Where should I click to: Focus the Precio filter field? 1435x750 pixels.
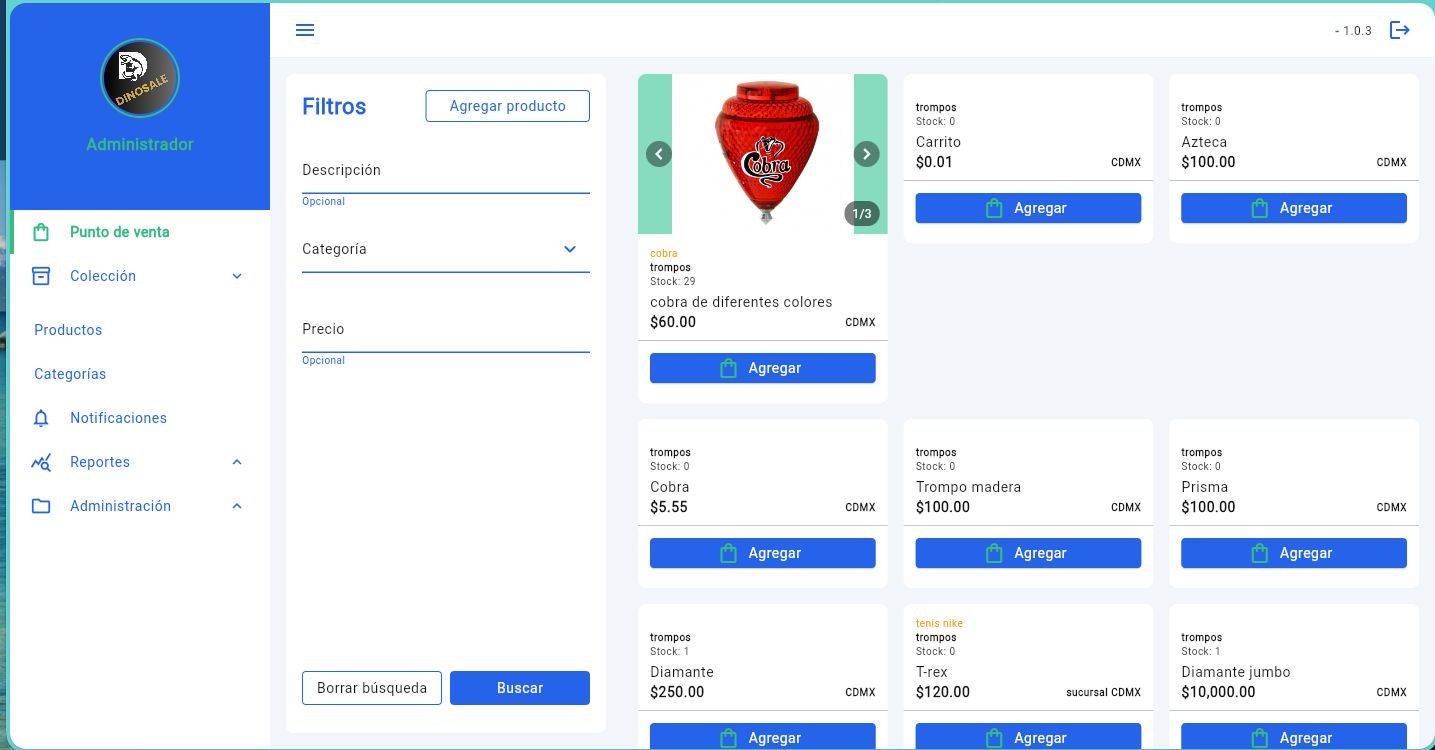point(446,330)
